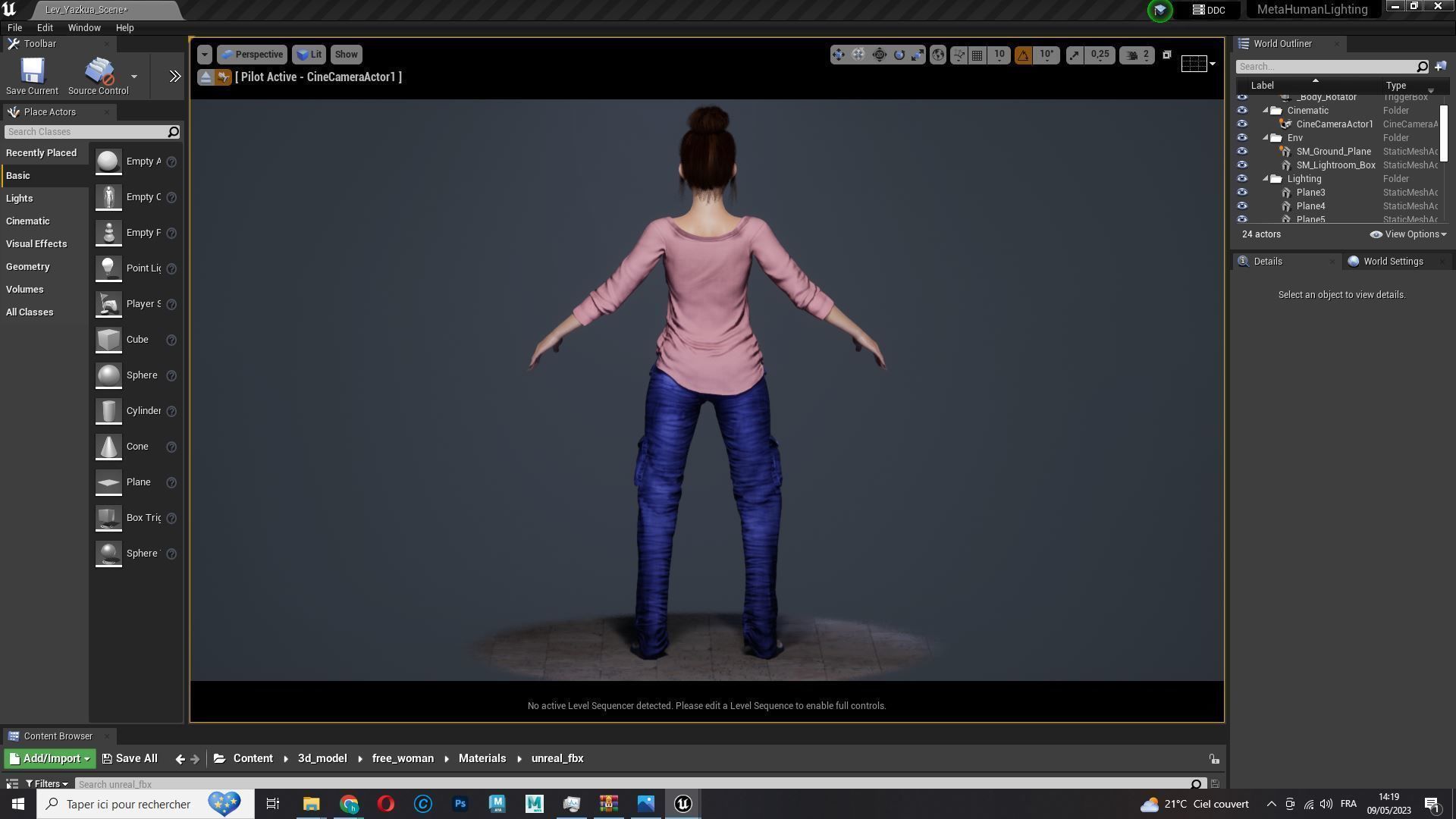
Task: Hide SM_Ground_Plane with its eye icon
Action: click(x=1242, y=152)
